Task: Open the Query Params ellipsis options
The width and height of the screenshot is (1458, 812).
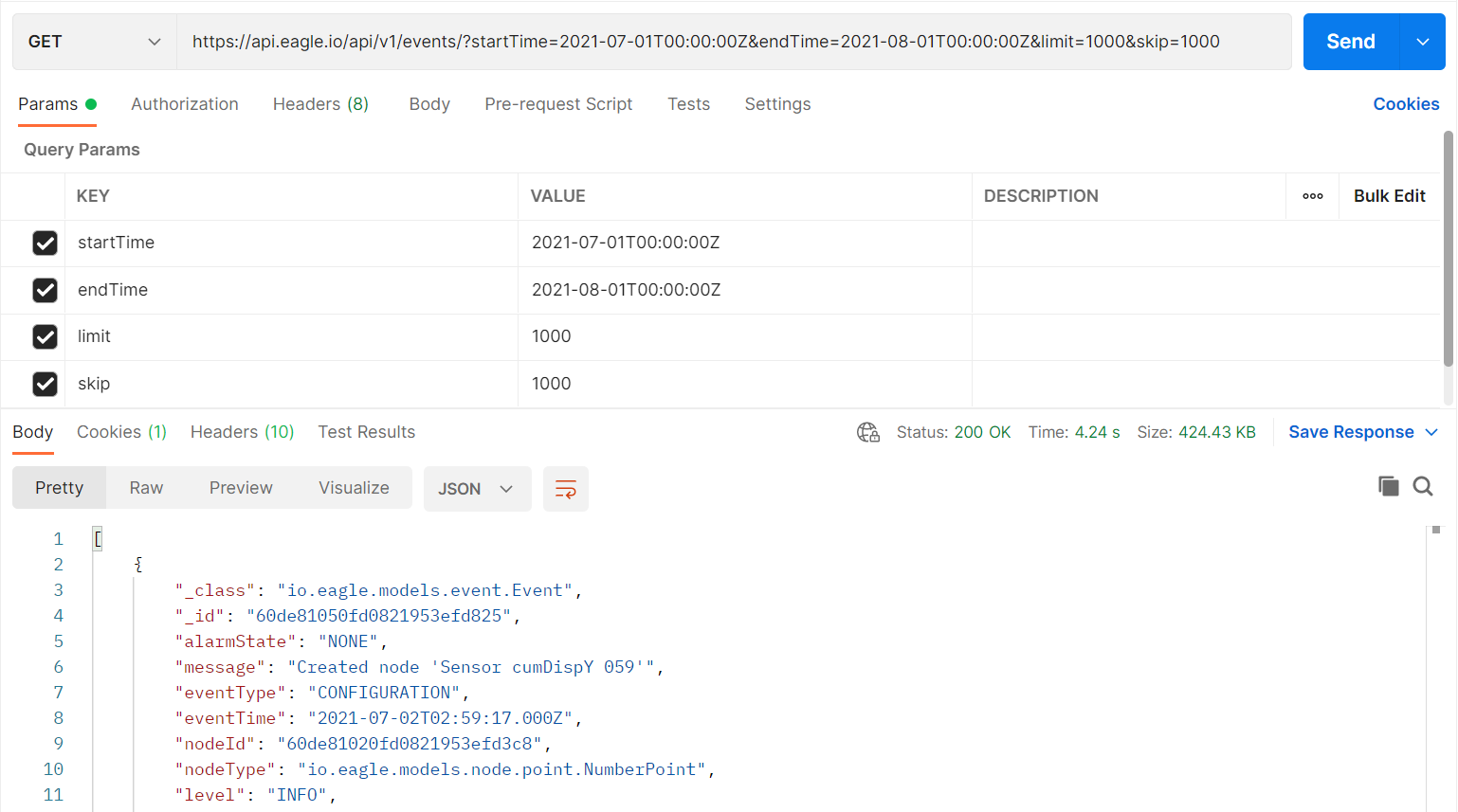Action: click(1312, 195)
